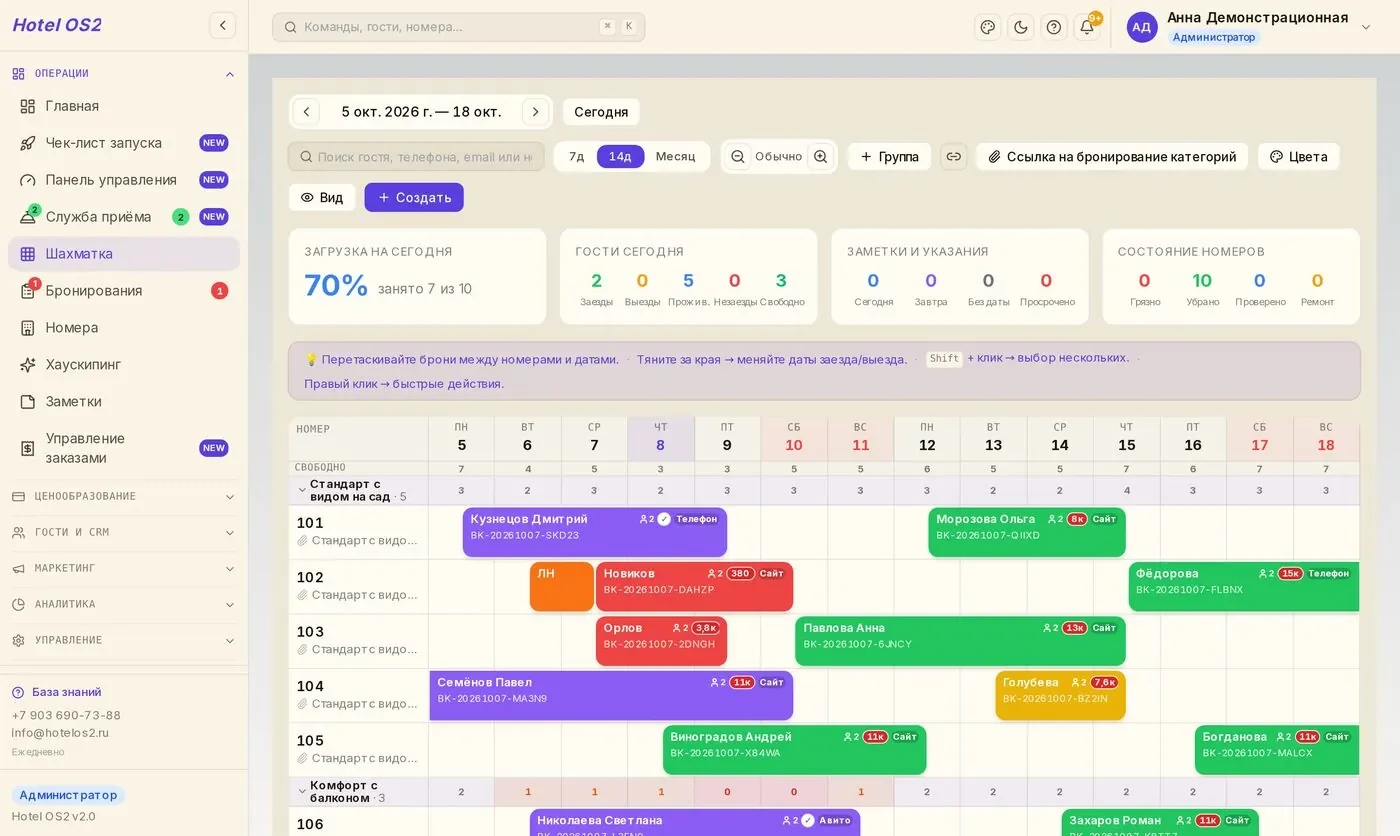Image resolution: width=1400 pixels, height=836 pixels.
Task: Open the help question mark icon
Action: [x=1054, y=27]
